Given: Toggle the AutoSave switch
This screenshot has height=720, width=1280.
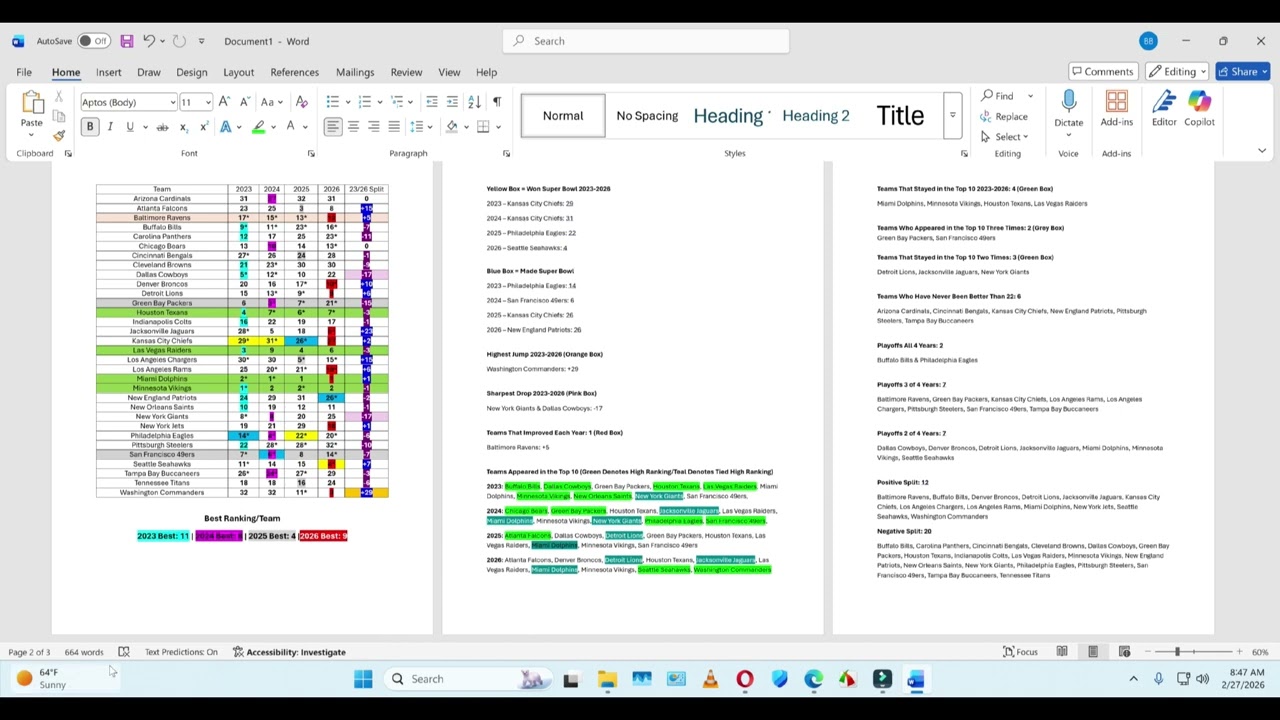Looking at the screenshot, I should 92,41.
